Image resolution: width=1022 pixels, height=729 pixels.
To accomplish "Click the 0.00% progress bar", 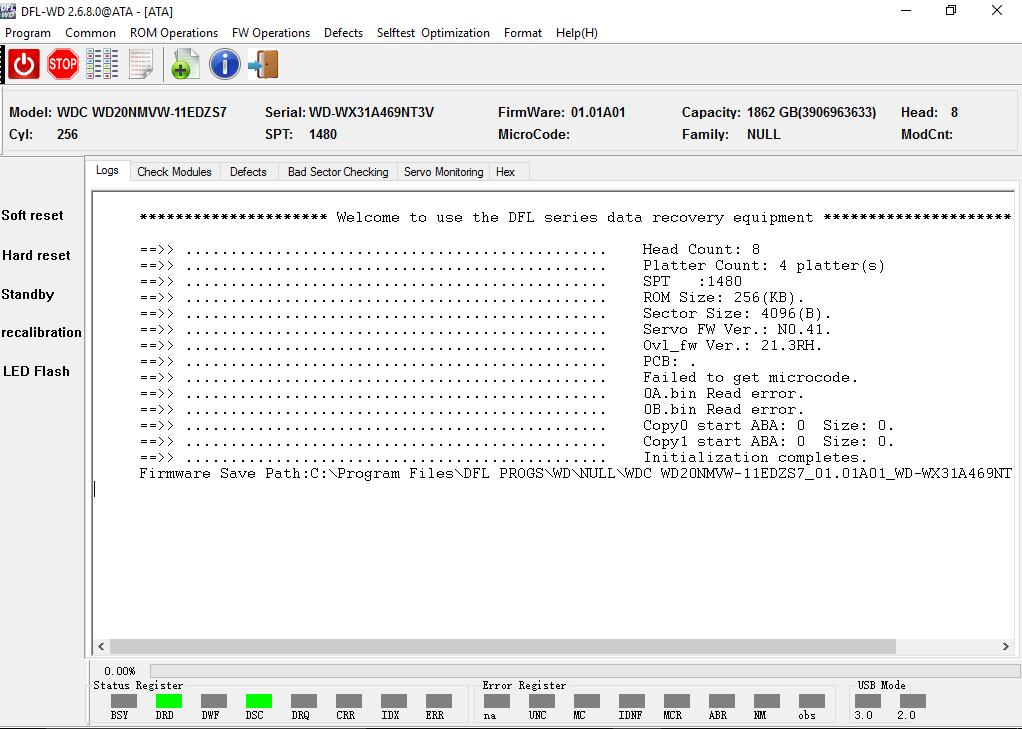I will pos(585,671).
